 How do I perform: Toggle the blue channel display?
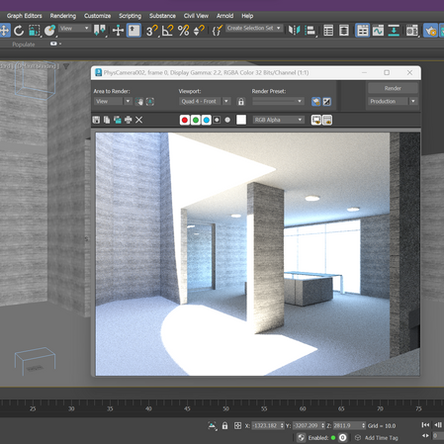[x=206, y=120]
